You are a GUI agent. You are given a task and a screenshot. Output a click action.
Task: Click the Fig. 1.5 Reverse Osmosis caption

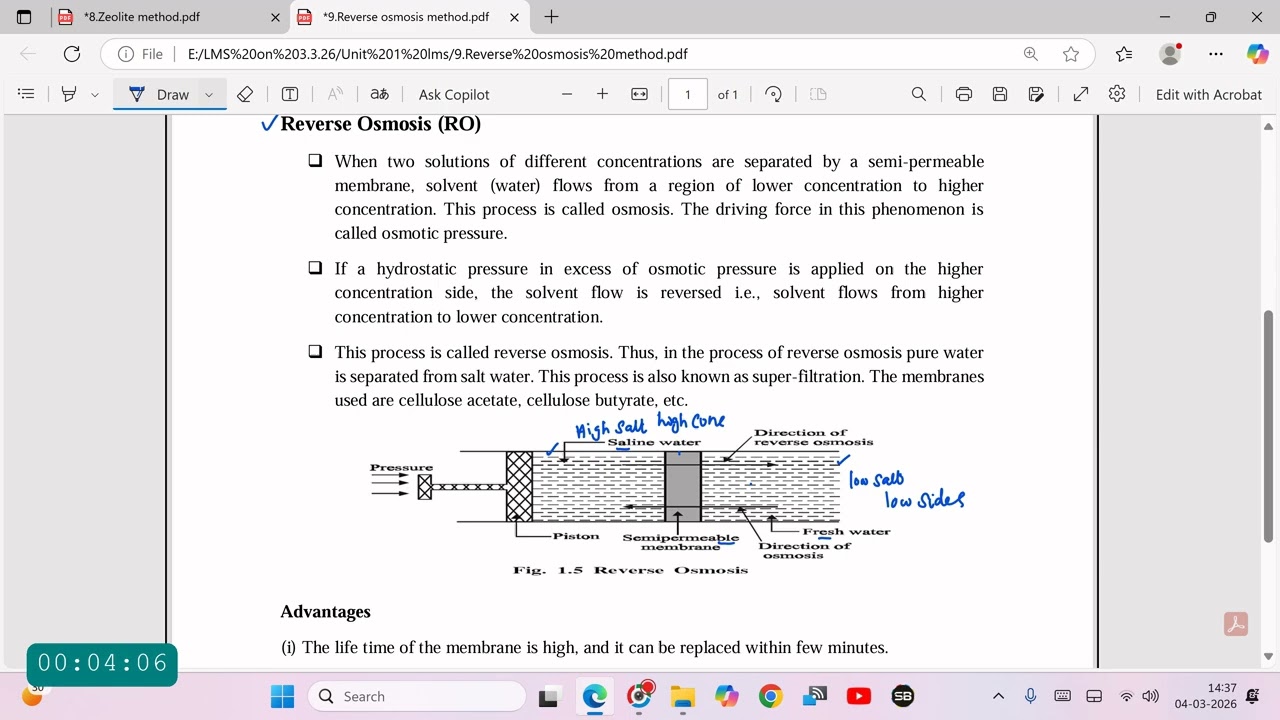point(630,570)
